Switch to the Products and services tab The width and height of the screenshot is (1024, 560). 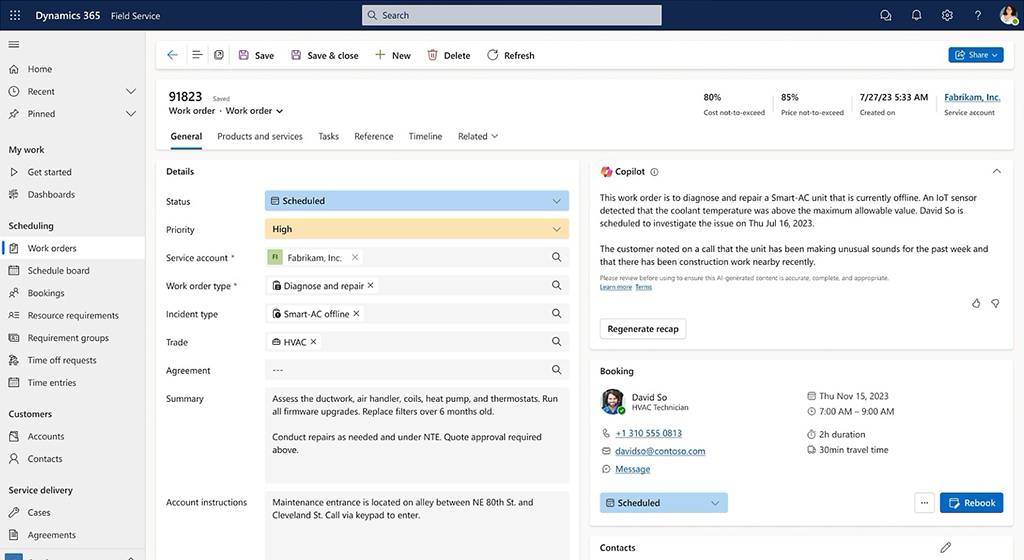click(x=260, y=136)
